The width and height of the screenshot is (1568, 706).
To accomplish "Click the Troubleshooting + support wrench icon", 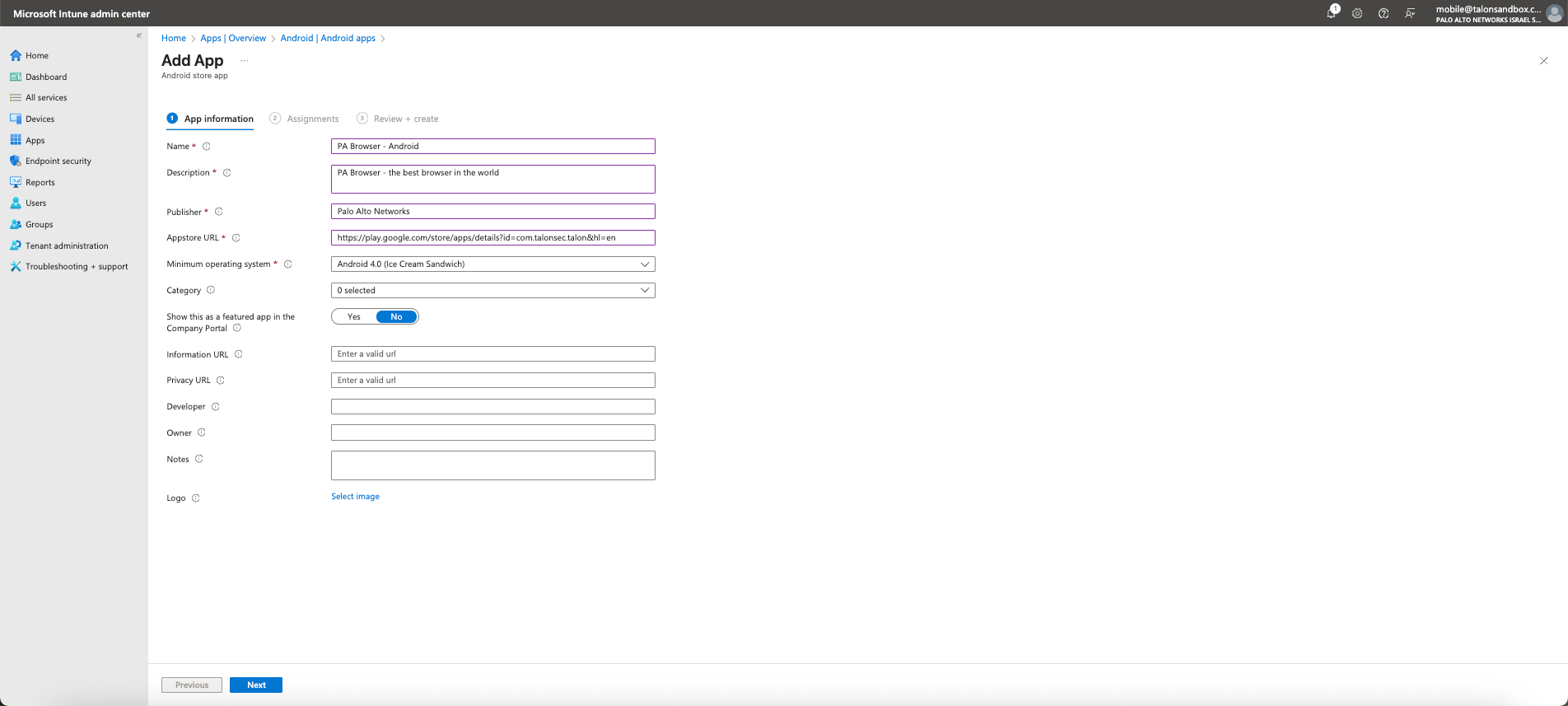I will coord(16,266).
